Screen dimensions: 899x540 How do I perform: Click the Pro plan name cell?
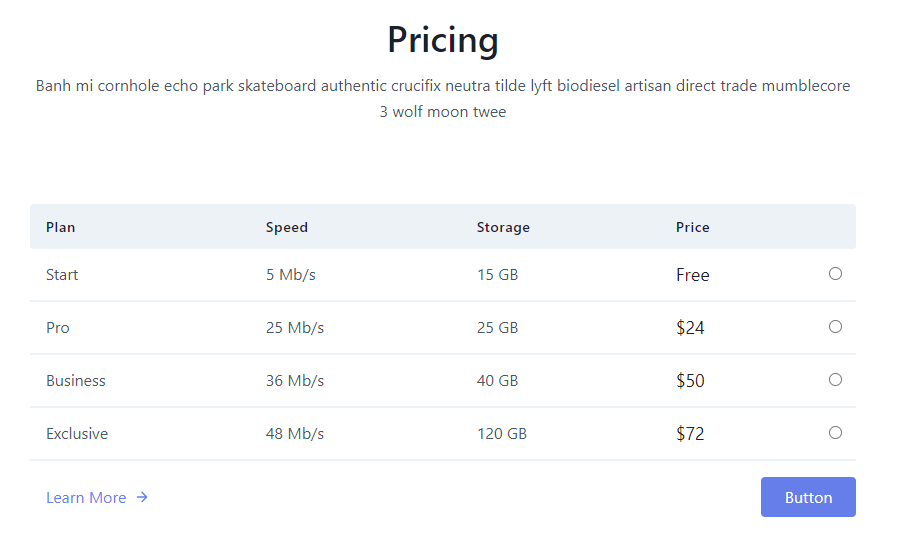click(58, 328)
